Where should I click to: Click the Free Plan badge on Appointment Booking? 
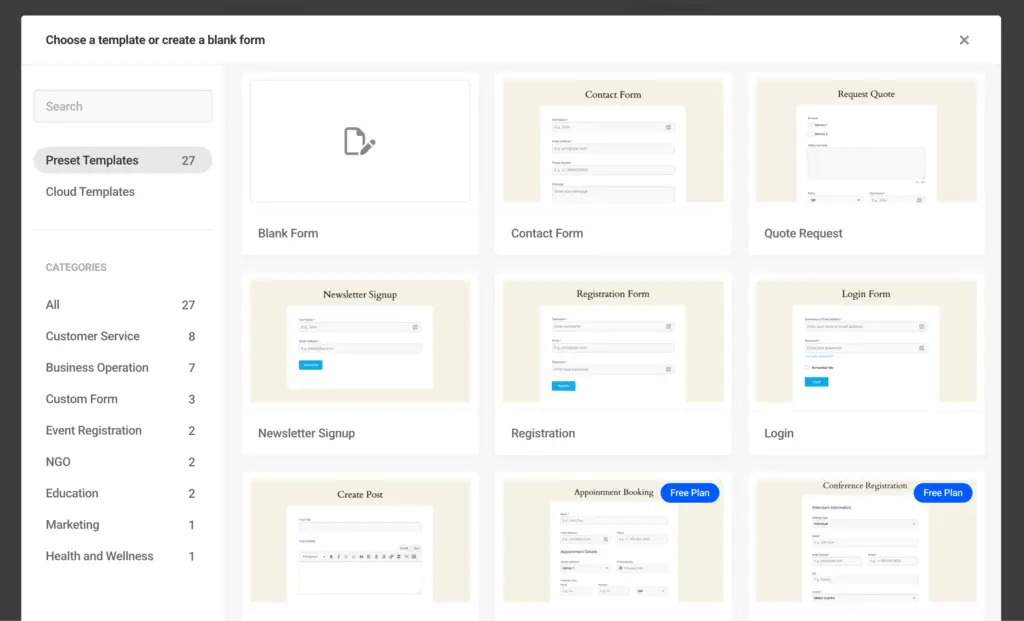pyautogui.click(x=690, y=493)
